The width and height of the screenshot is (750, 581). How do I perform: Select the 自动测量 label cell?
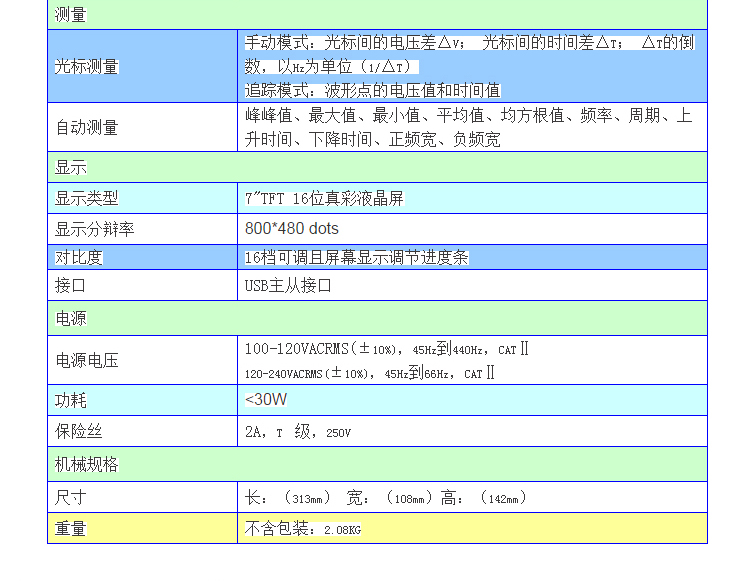click(x=142, y=127)
